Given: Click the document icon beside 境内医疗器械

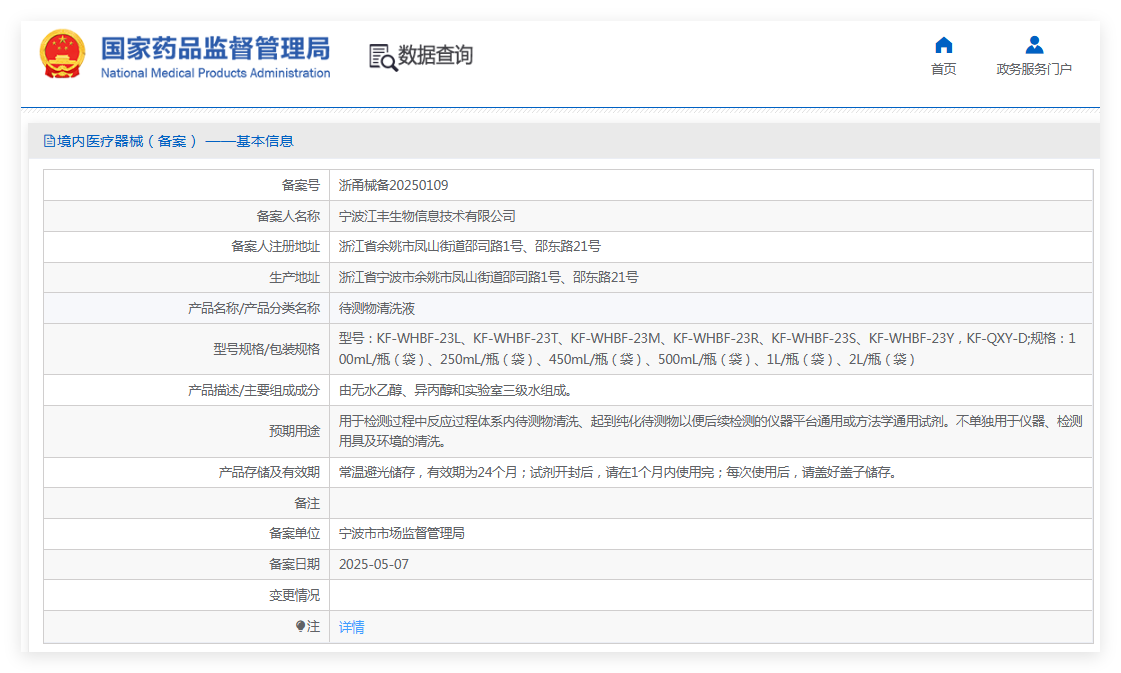Looking at the screenshot, I should 49,141.
